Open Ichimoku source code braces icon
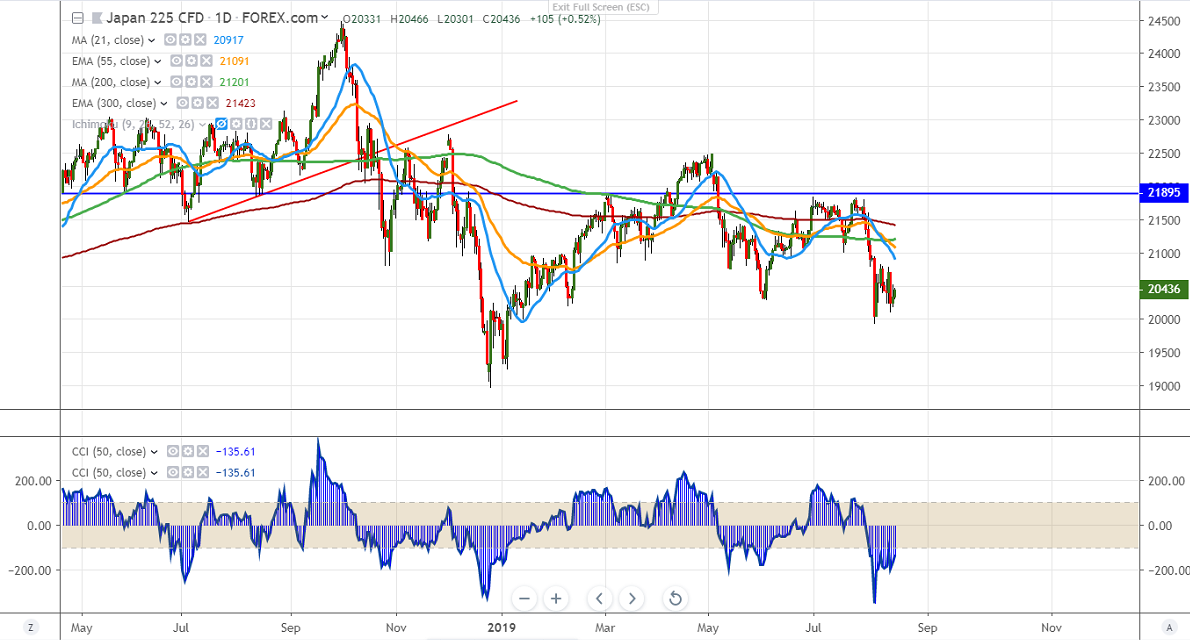This screenshot has width=1190, height=640. pos(250,124)
